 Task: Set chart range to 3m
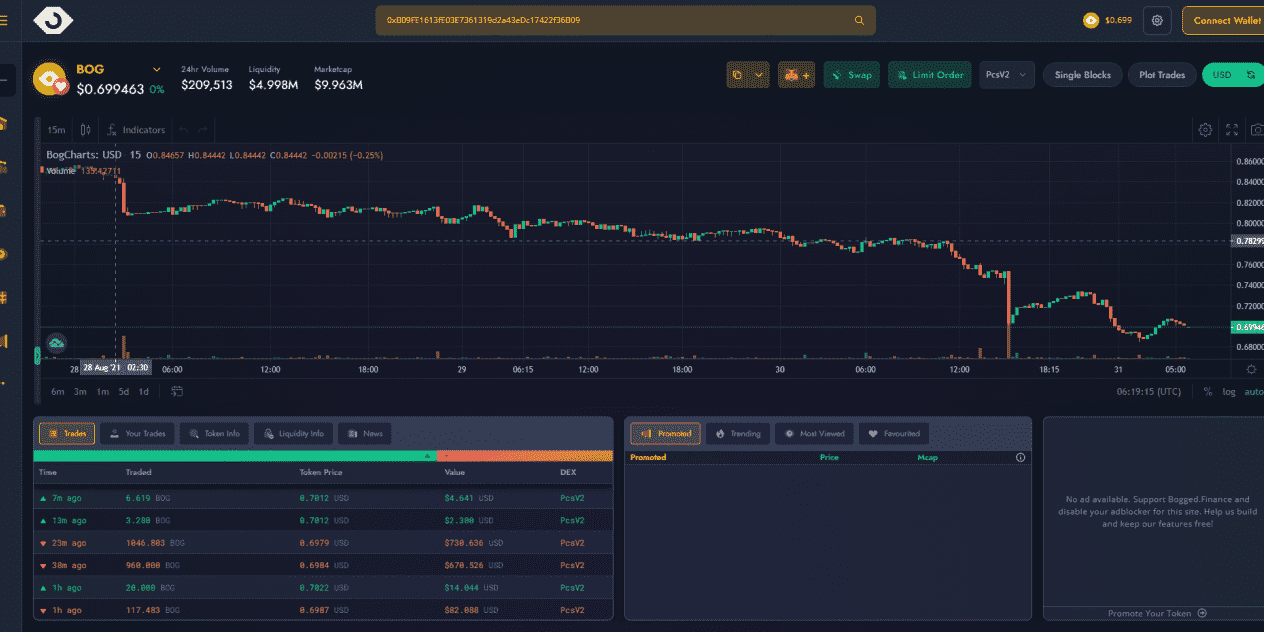pos(80,391)
